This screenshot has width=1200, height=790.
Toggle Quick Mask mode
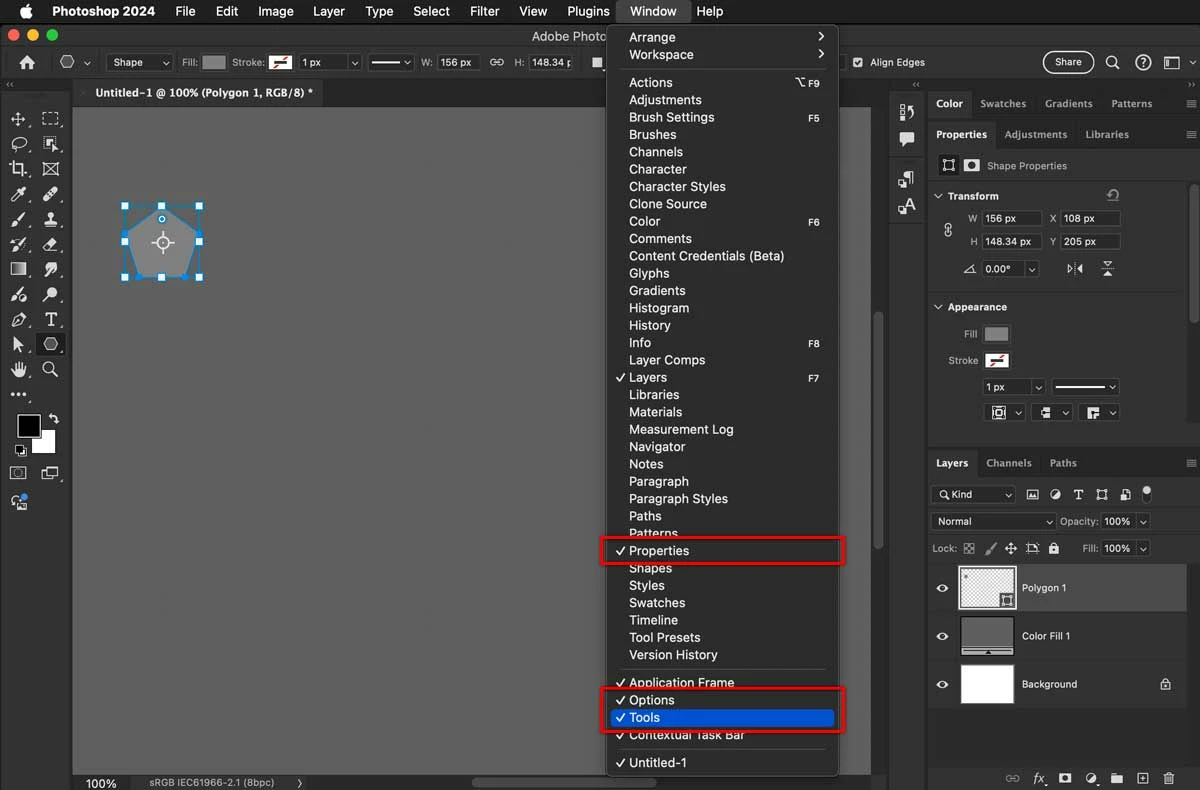18,473
